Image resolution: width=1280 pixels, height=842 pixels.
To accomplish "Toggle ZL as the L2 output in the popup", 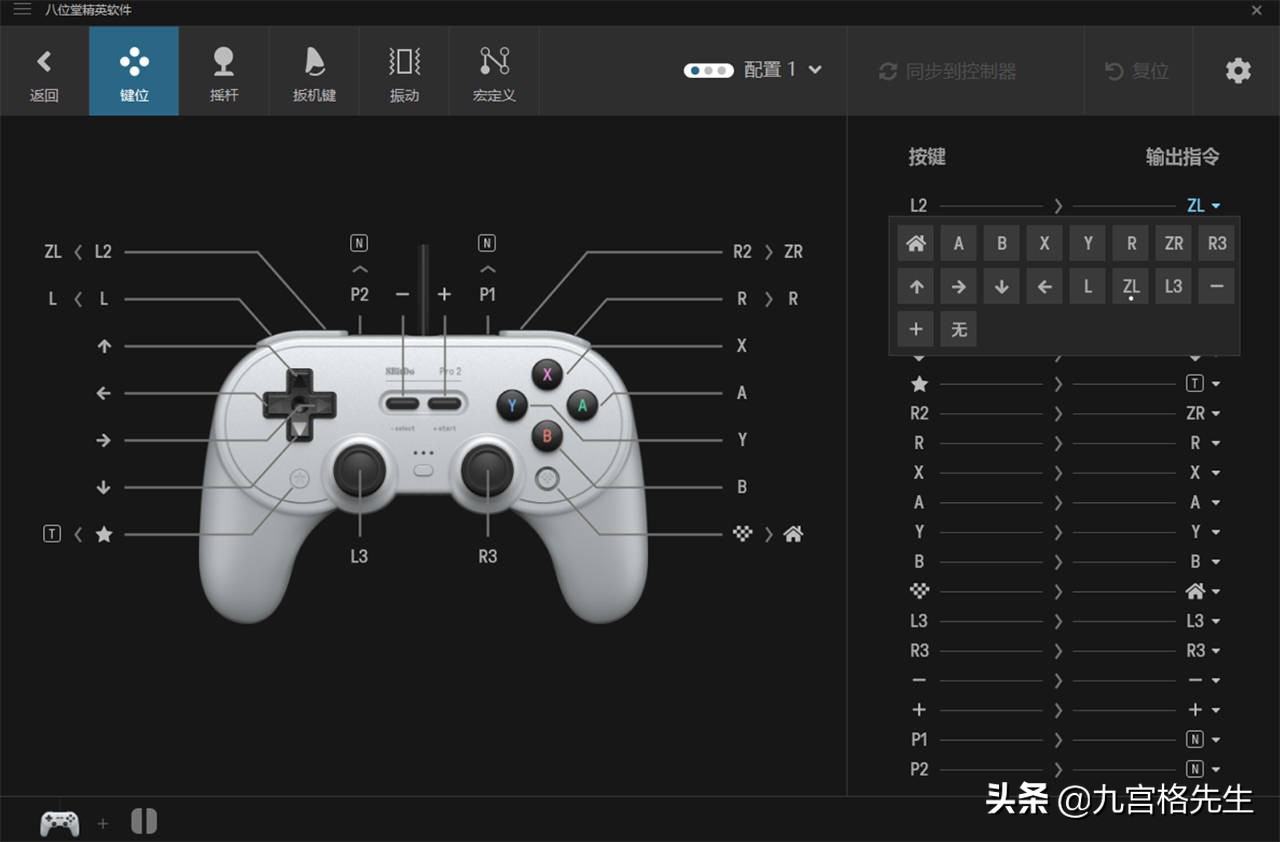I will 1130,286.
